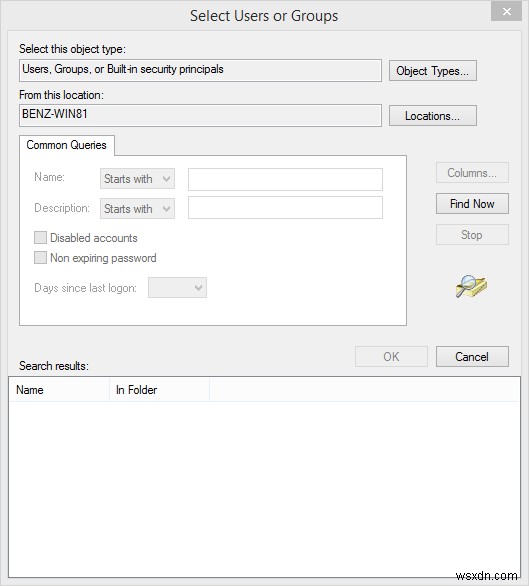Sort results by the In Folder column
Screen dimensions: 529x586
pos(159,390)
